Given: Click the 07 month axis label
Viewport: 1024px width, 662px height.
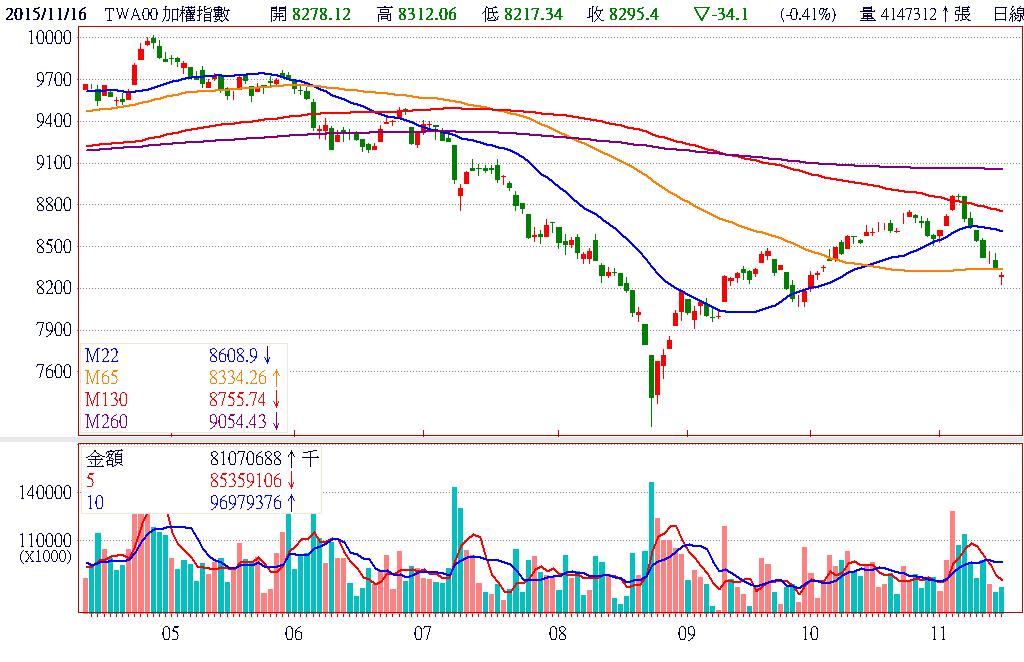Looking at the screenshot, I should point(423,633).
